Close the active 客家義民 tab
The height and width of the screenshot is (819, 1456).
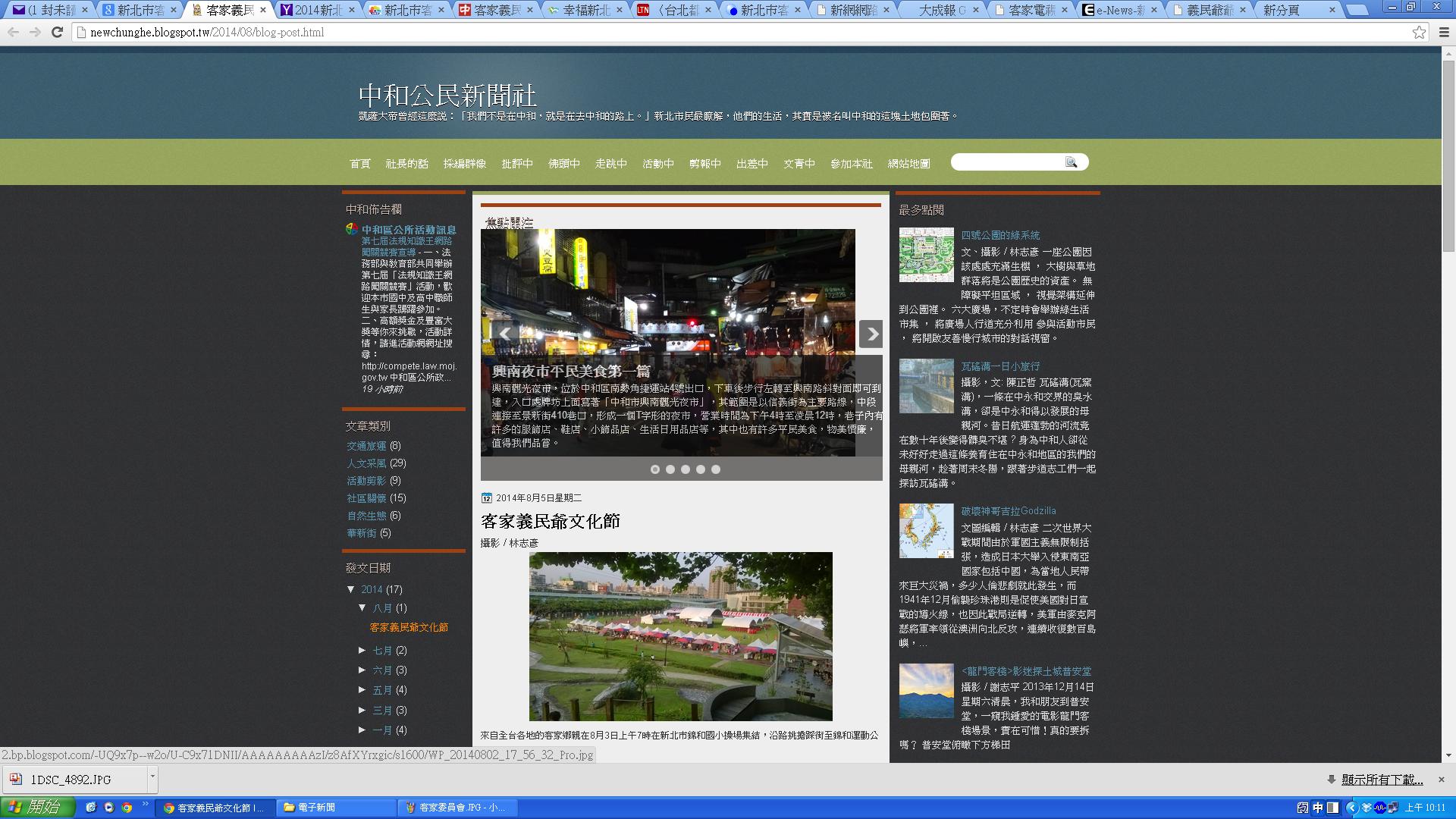[263, 10]
